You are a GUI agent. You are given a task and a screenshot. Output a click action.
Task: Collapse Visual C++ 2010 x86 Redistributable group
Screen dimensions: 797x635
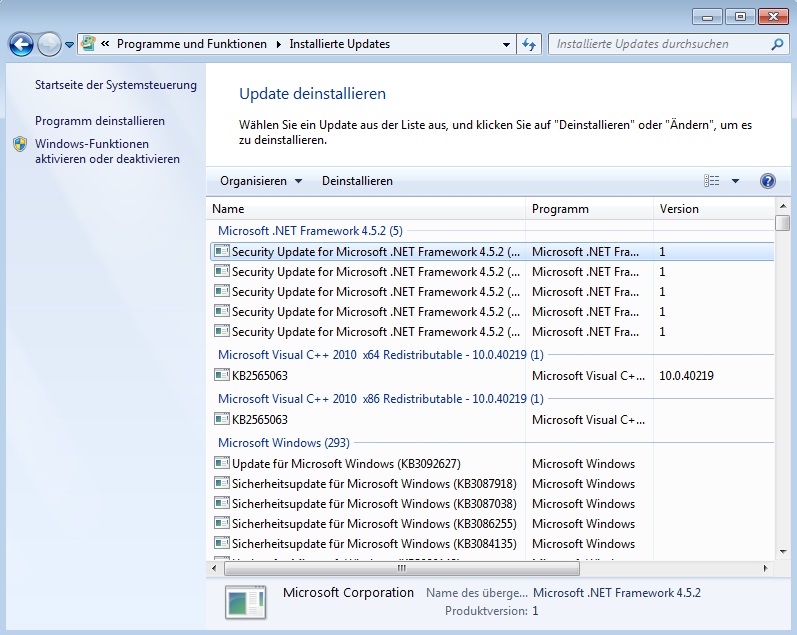[x=381, y=399]
